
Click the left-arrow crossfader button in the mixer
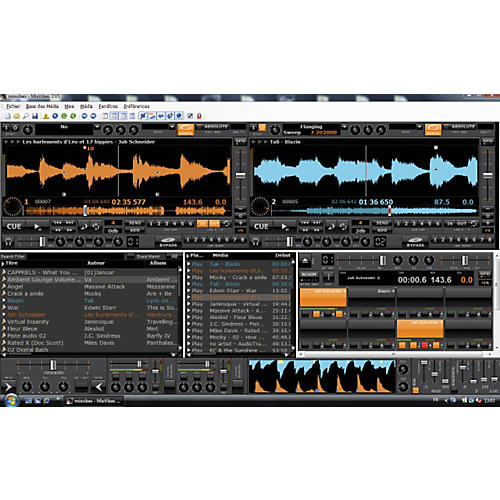[x=99, y=387]
